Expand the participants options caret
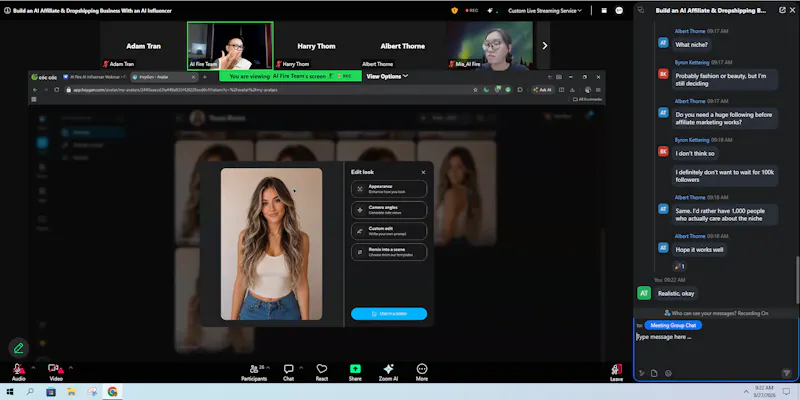The width and height of the screenshot is (800, 400). pos(268,367)
